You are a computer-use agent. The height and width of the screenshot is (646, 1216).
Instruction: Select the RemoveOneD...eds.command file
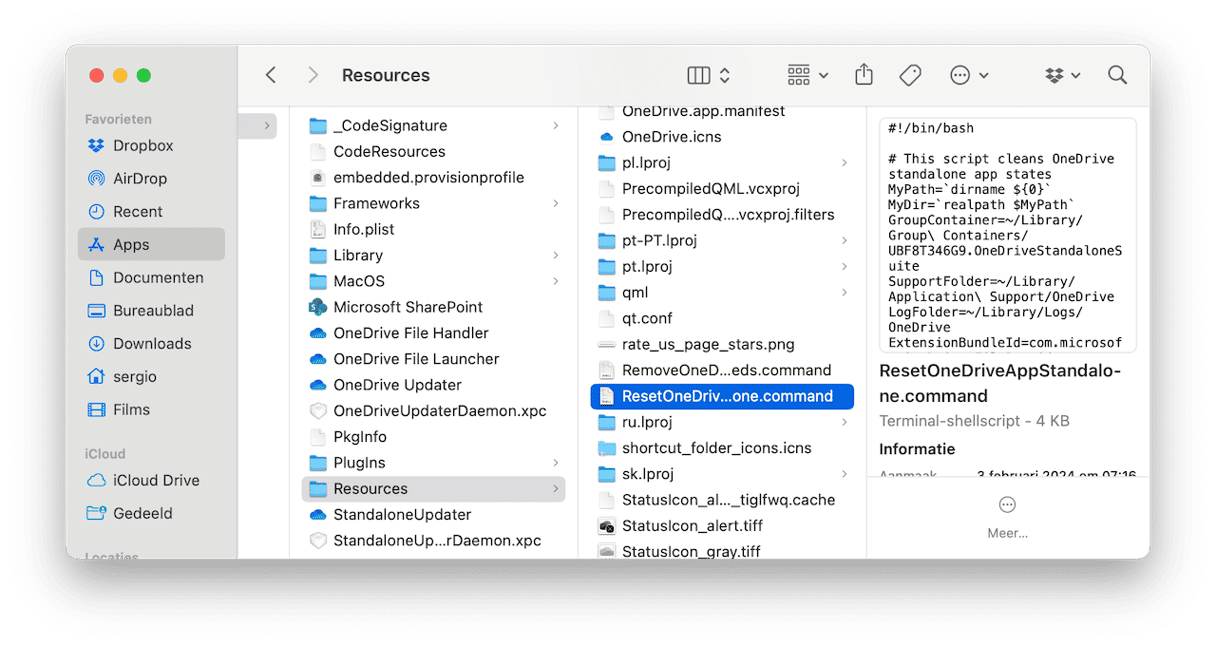click(722, 370)
